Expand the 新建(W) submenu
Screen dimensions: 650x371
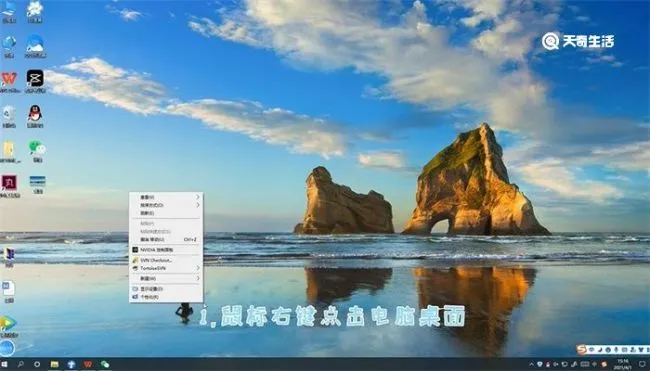[x=166, y=279]
